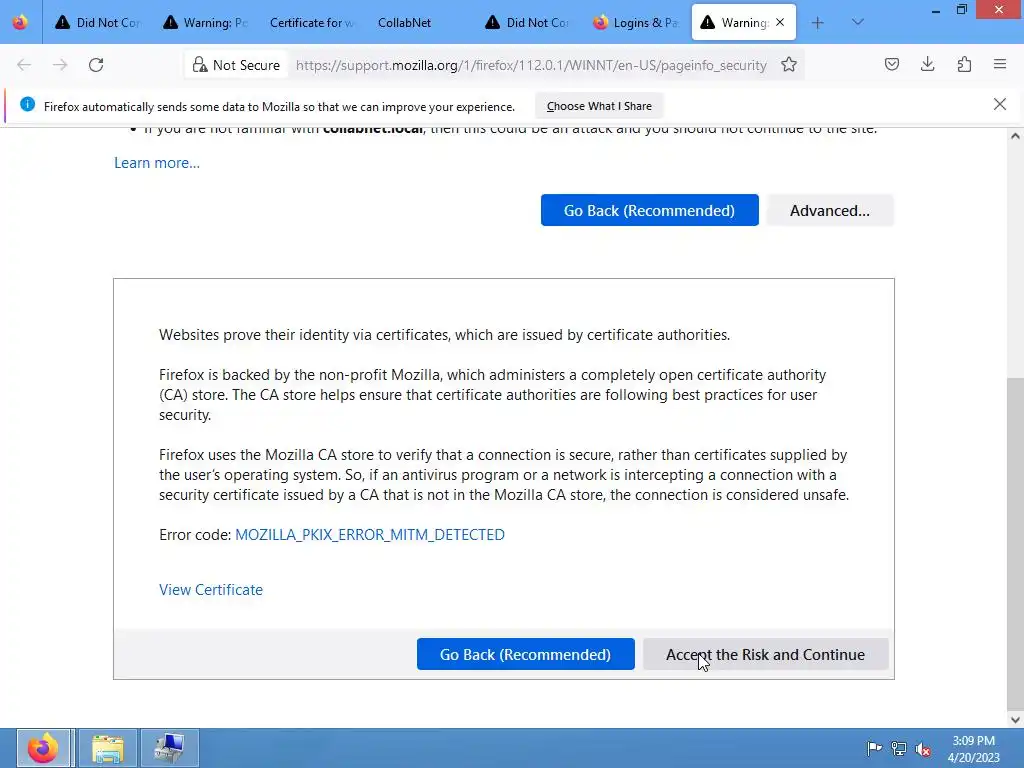Click the scrollbar up arrow
The height and width of the screenshot is (768, 1024).
click(x=1015, y=136)
